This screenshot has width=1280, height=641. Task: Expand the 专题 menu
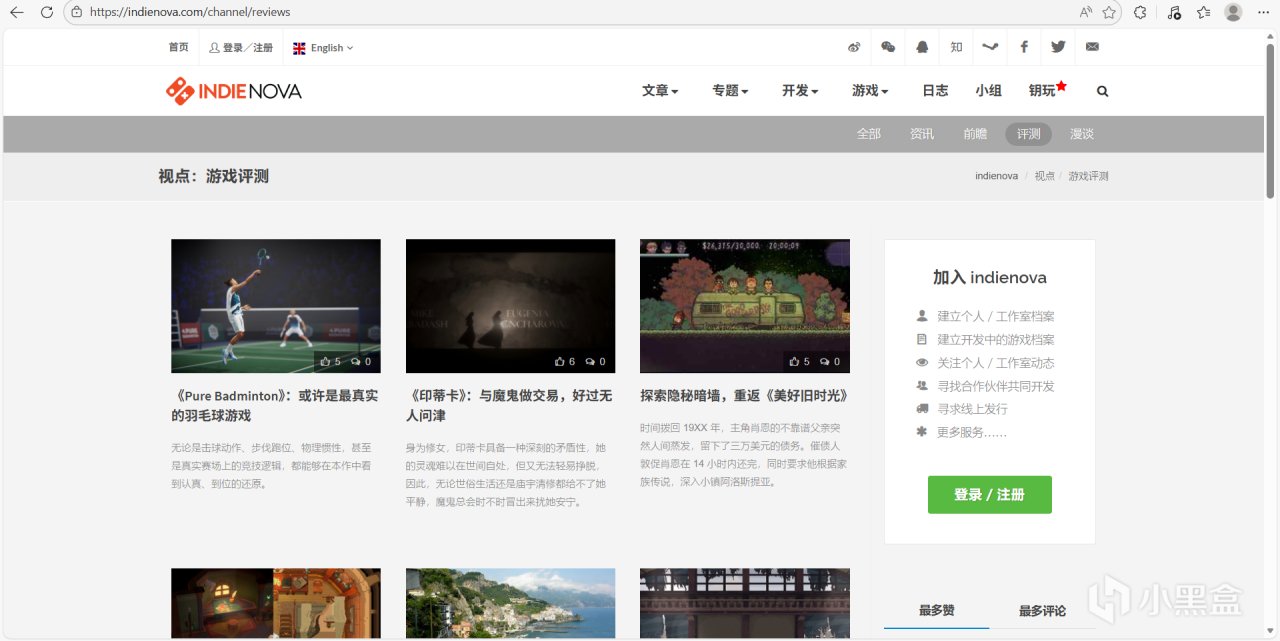(x=730, y=91)
